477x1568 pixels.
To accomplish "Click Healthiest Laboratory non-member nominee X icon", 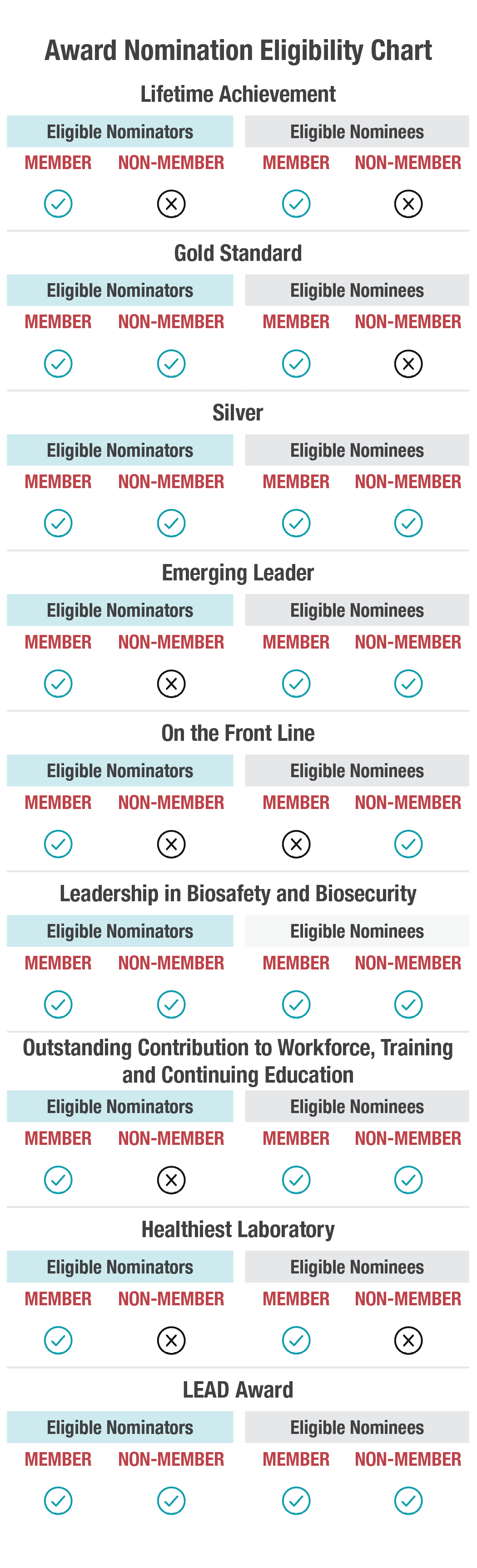I will 408,1340.
